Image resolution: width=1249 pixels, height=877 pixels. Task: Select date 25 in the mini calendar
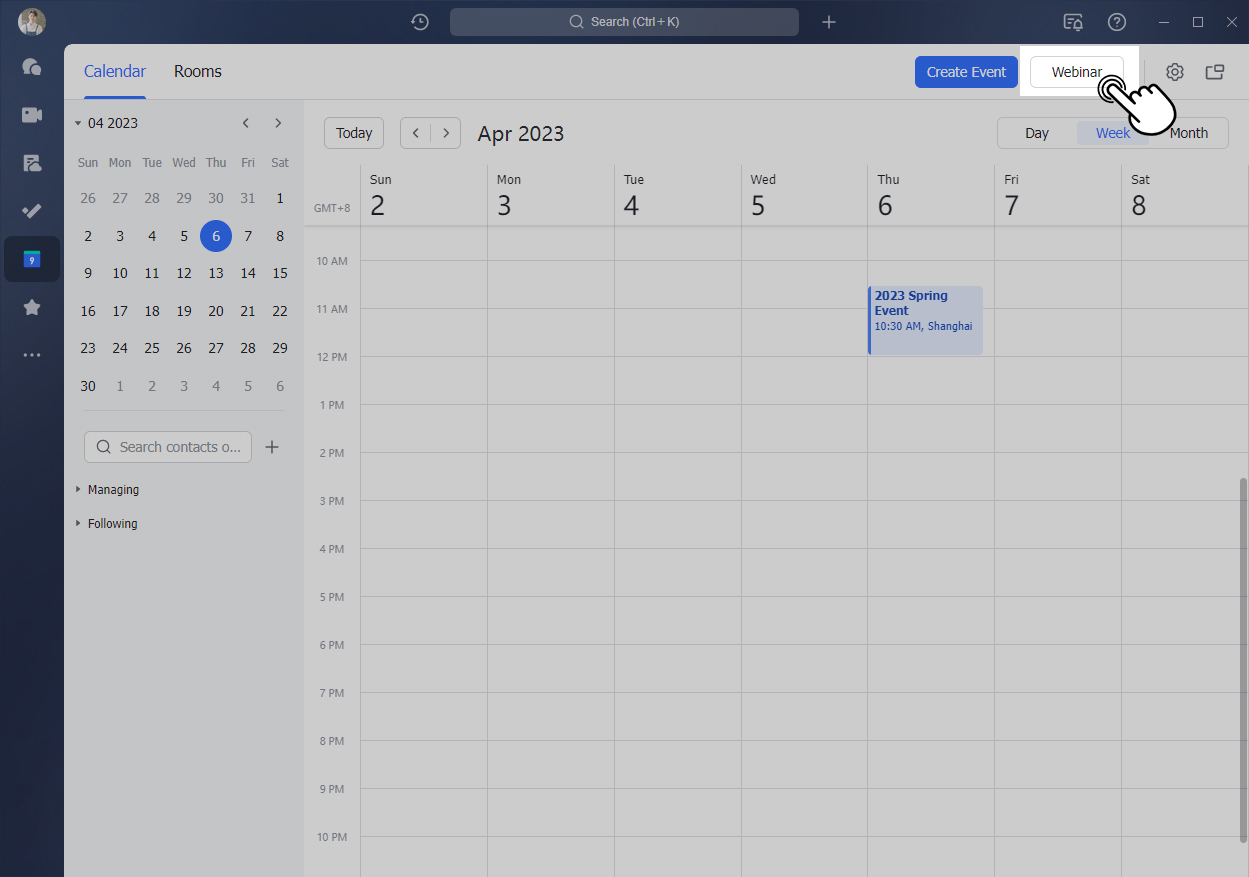(x=152, y=348)
